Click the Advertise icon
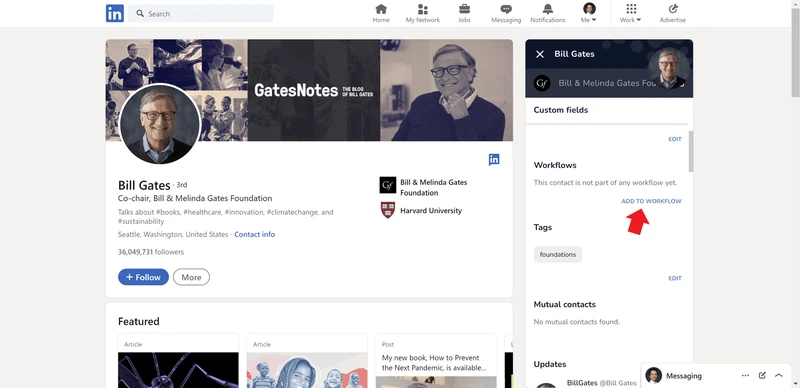800x388 pixels. point(672,9)
